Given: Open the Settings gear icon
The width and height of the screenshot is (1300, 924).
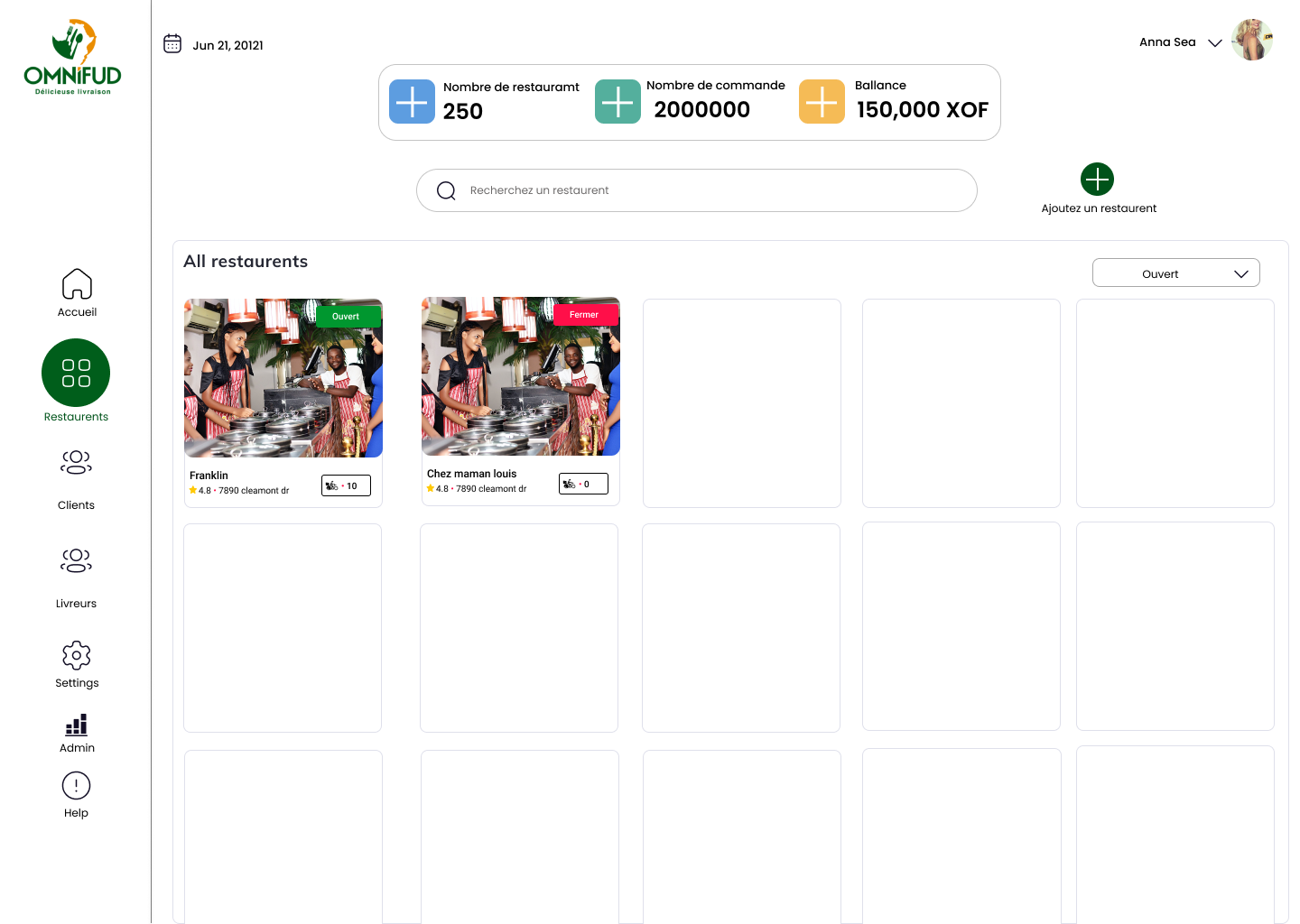Looking at the screenshot, I should 77,655.
